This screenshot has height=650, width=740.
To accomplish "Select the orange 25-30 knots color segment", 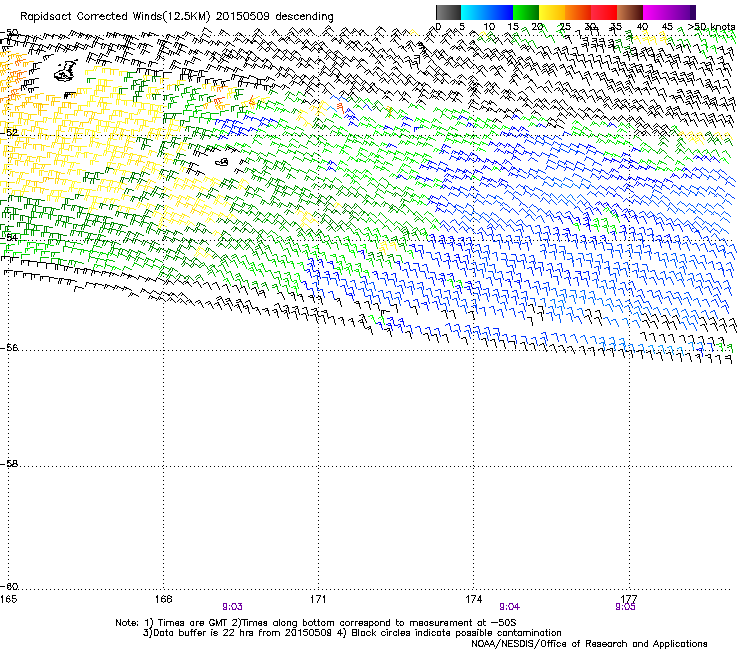I will click(578, 12).
